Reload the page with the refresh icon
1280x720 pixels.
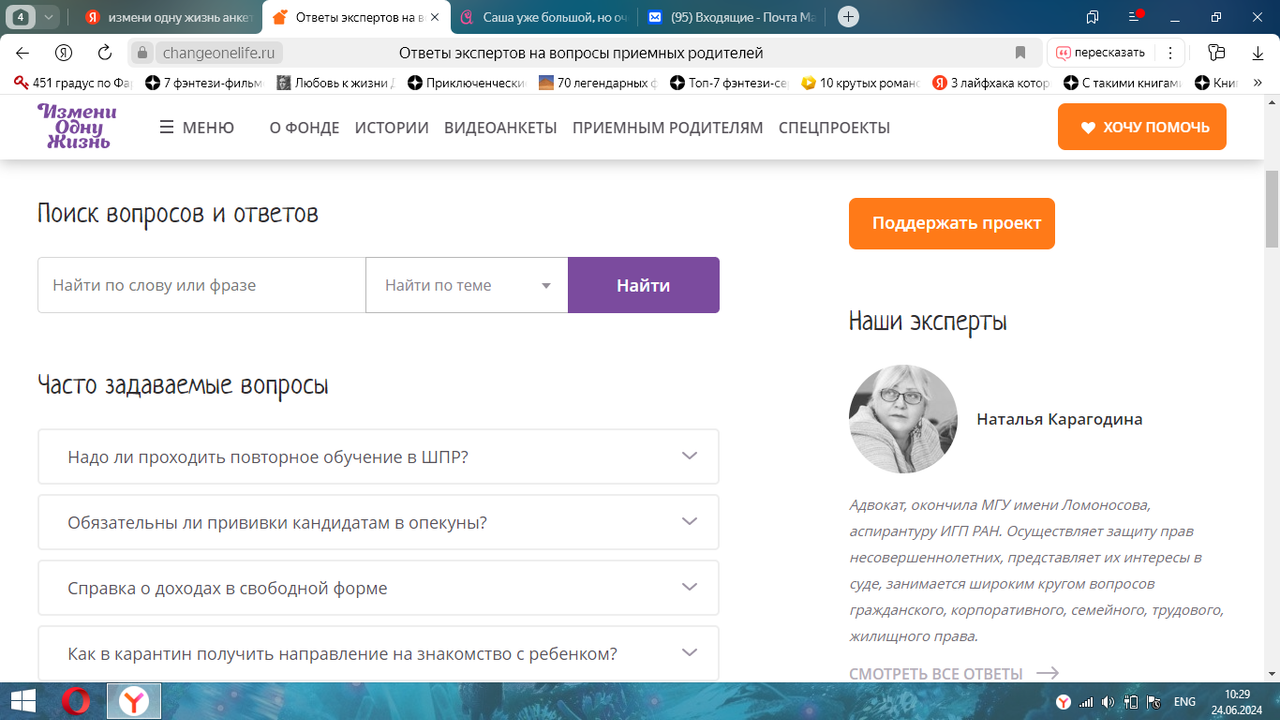click(x=103, y=52)
